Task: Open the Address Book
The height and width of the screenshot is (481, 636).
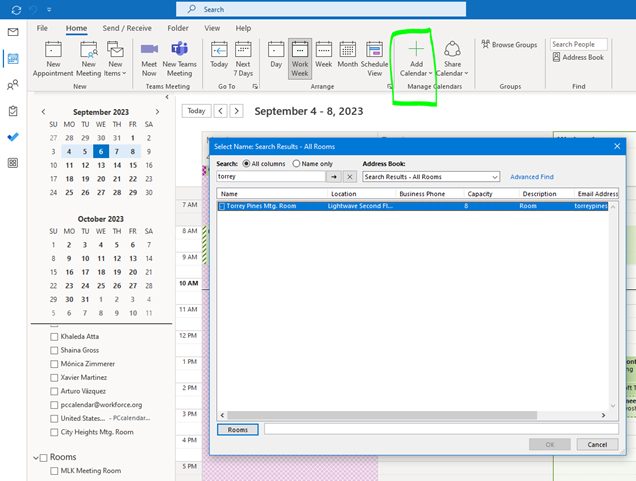Action: tap(578, 58)
